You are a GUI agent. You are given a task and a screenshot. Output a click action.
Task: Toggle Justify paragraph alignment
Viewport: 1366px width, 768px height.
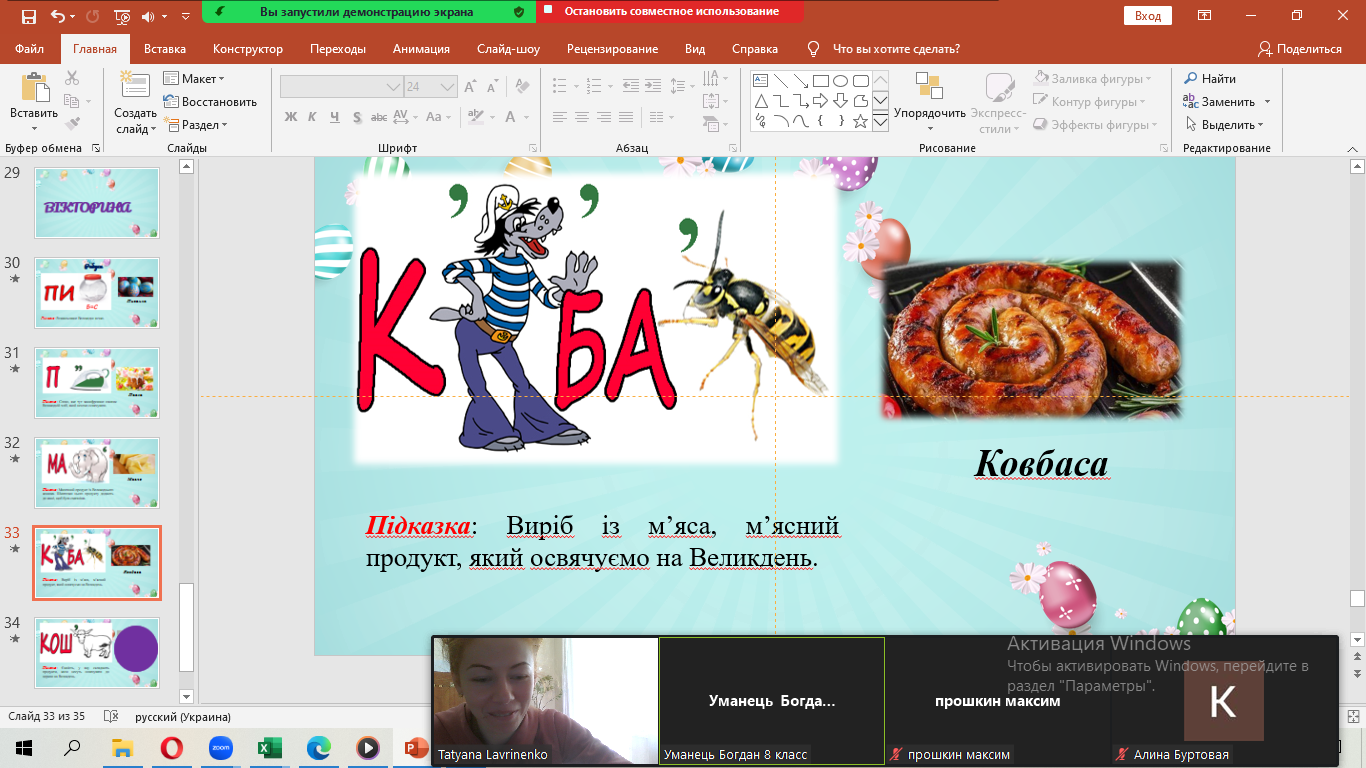tap(628, 117)
